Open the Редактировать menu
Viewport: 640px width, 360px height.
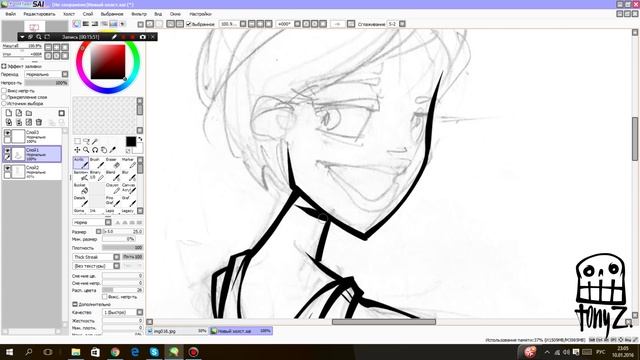tap(40, 14)
